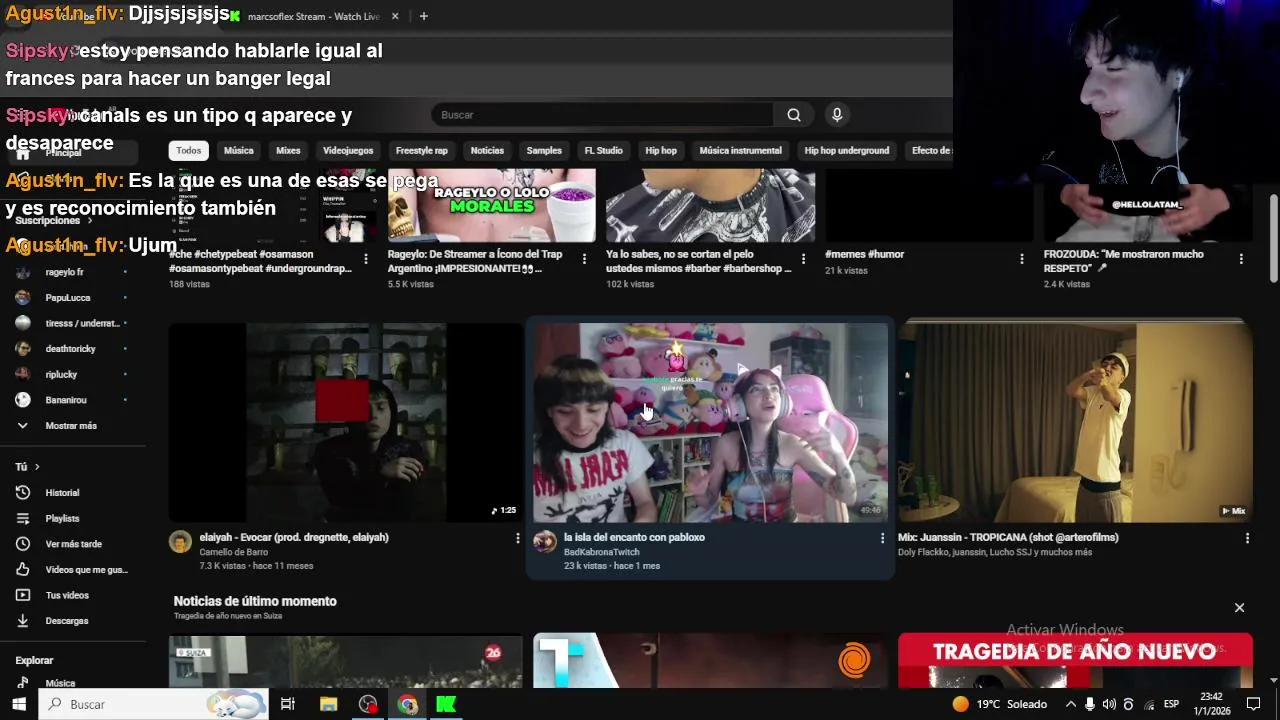Expand the Tú section chevron

37,467
